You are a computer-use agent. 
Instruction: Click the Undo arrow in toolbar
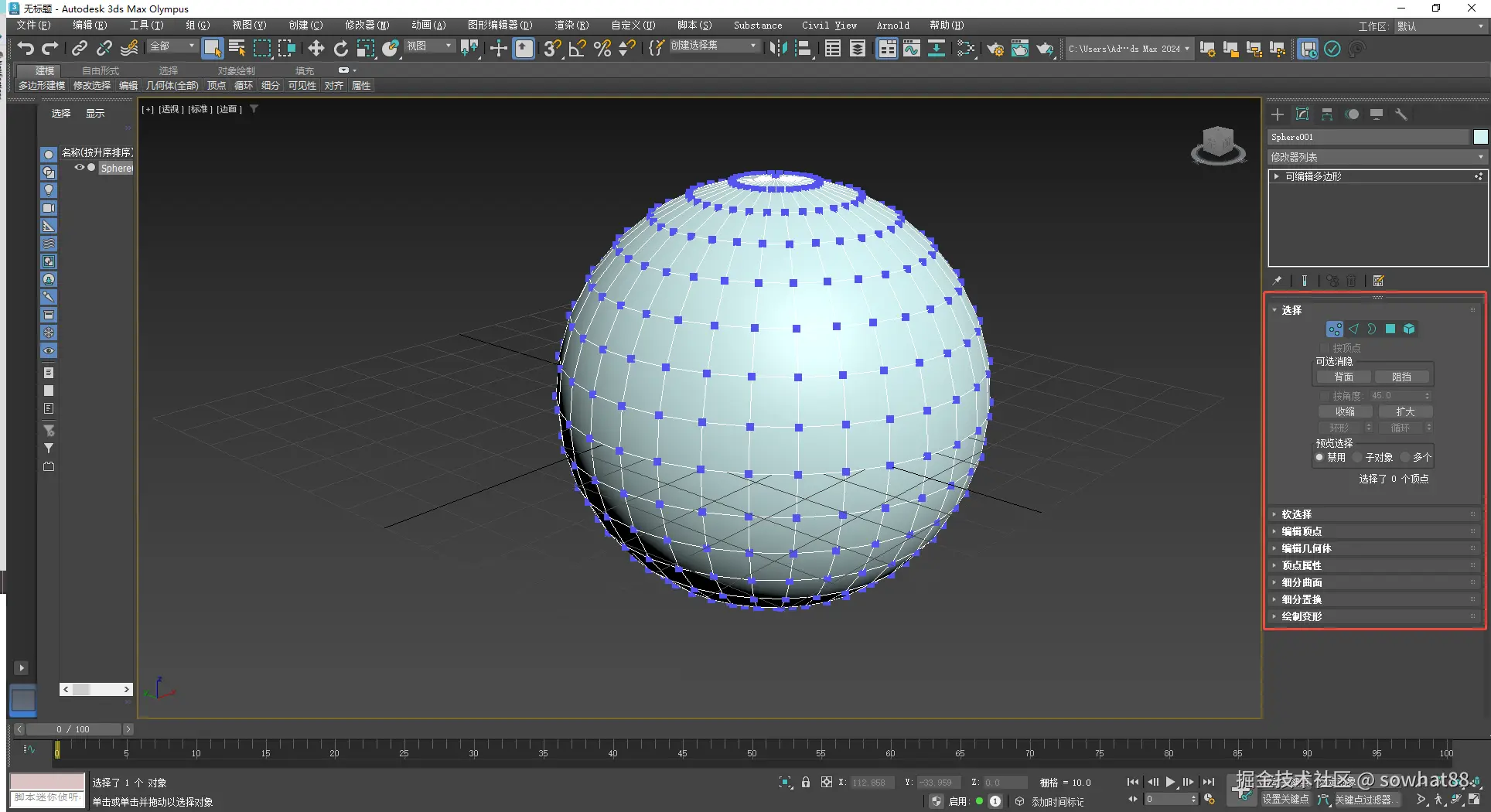coord(26,49)
